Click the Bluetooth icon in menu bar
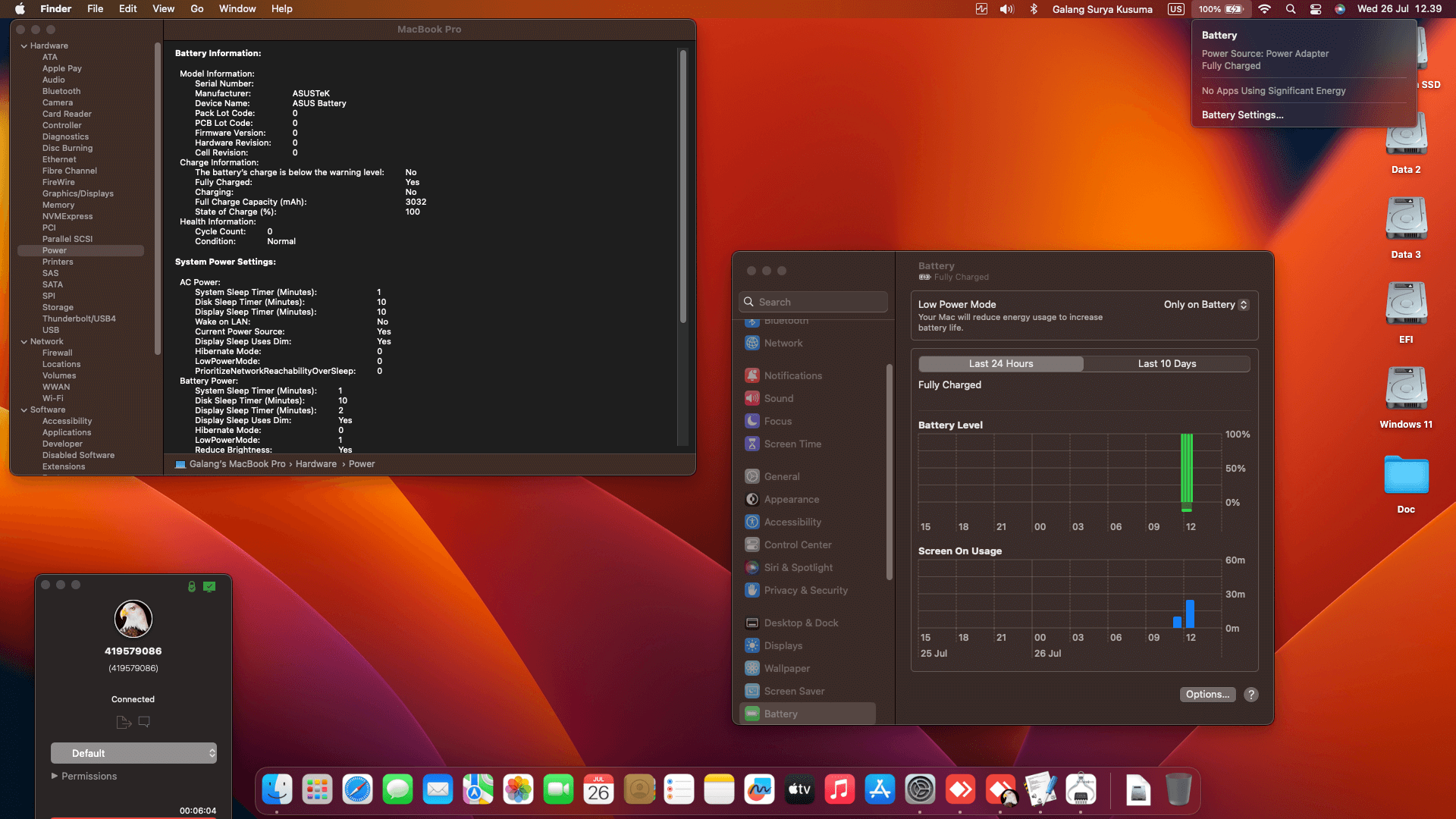The image size is (1456, 819). tap(1033, 9)
